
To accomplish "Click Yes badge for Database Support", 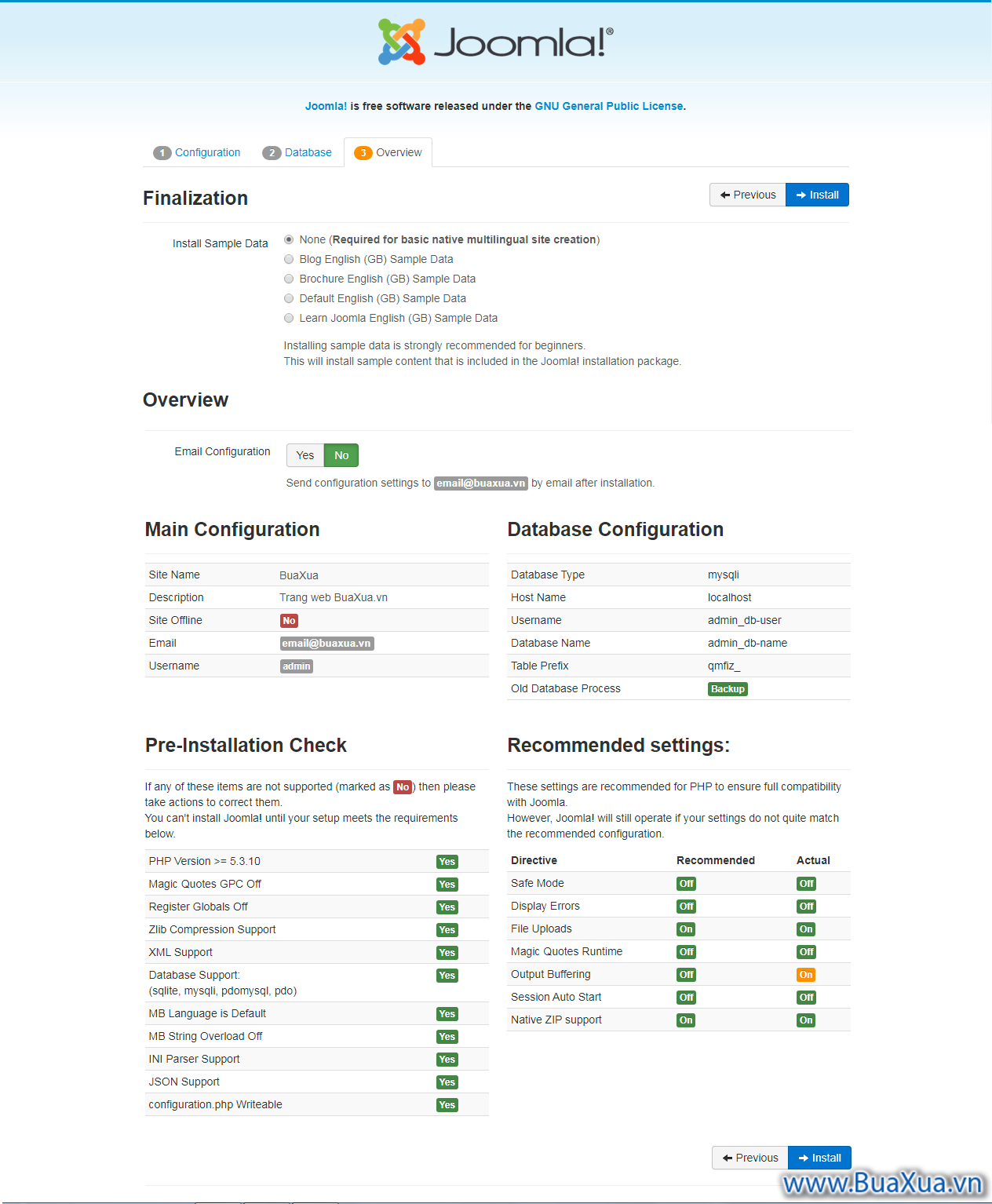I will click(447, 976).
